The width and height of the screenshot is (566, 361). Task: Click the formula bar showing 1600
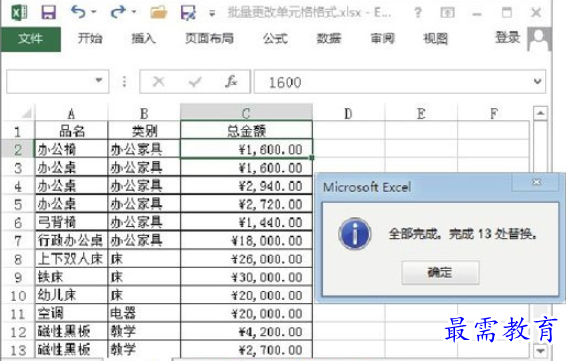click(393, 82)
